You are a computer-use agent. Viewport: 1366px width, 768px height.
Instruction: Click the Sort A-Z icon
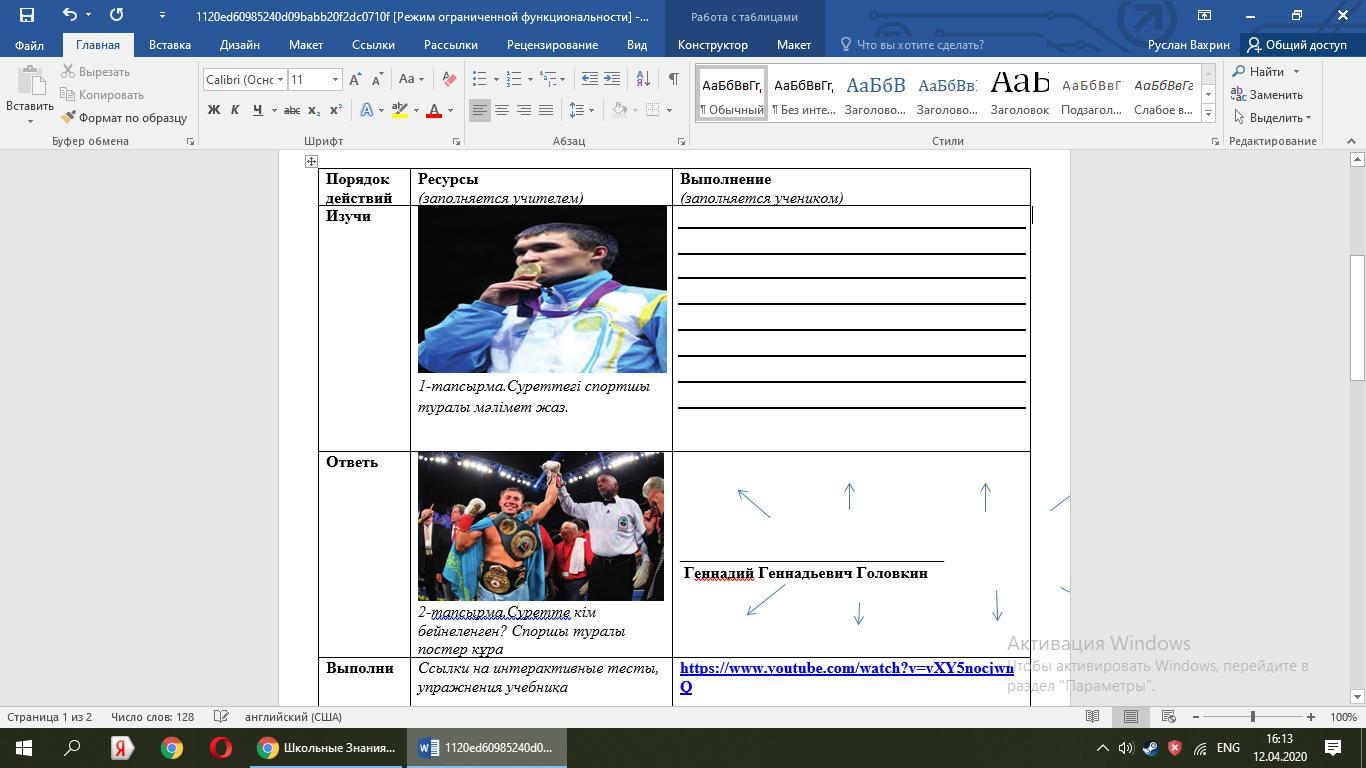[643, 79]
